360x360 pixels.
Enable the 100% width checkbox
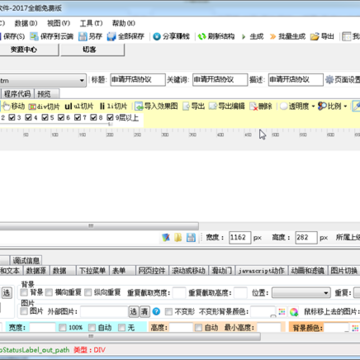click(63, 328)
